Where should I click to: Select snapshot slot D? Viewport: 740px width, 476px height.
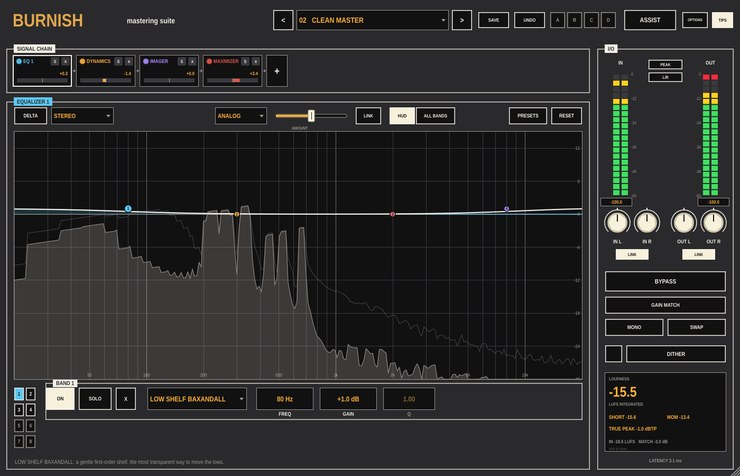[x=608, y=20]
